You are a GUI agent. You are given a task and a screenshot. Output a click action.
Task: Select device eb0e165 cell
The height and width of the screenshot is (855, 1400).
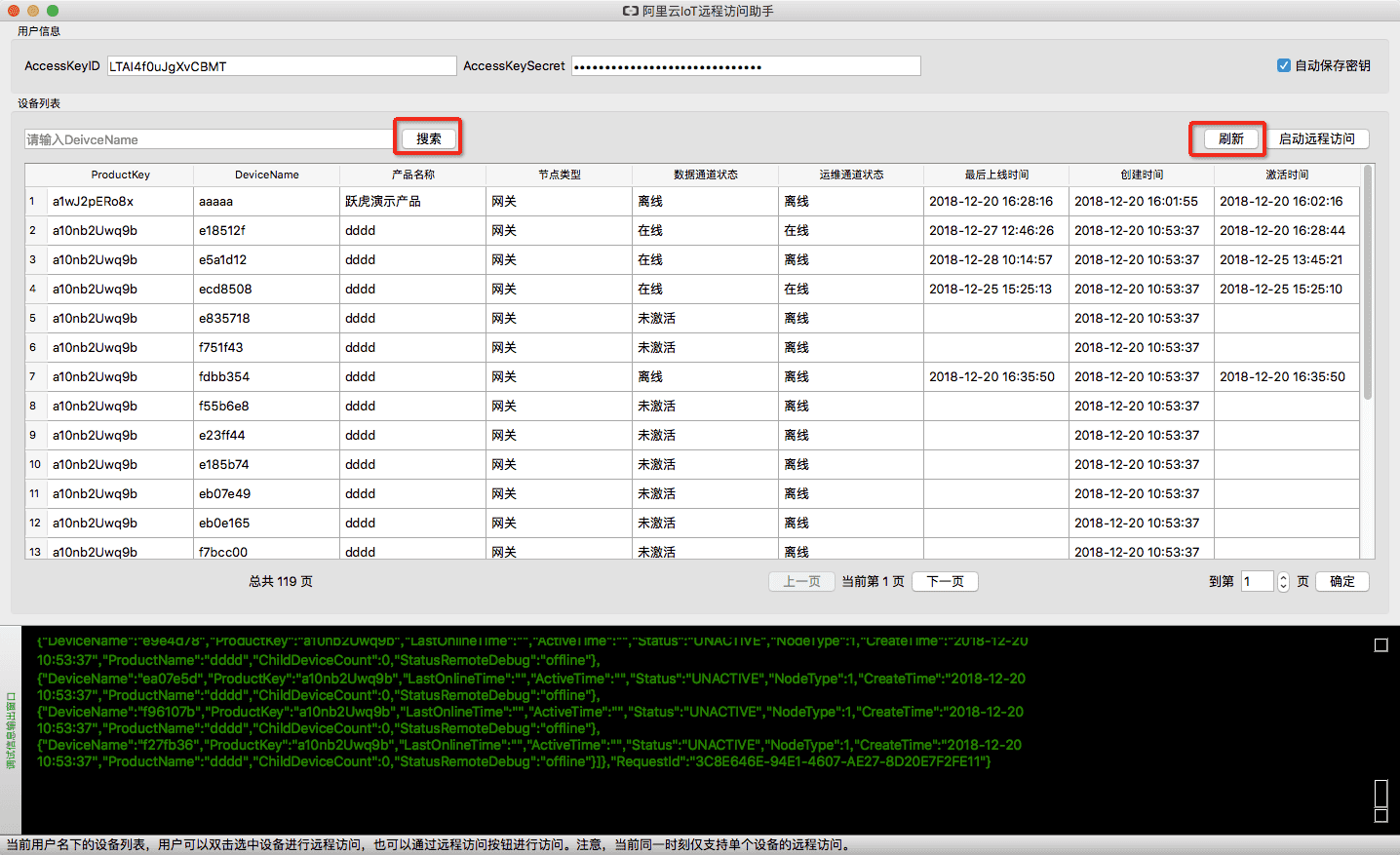click(267, 523)
